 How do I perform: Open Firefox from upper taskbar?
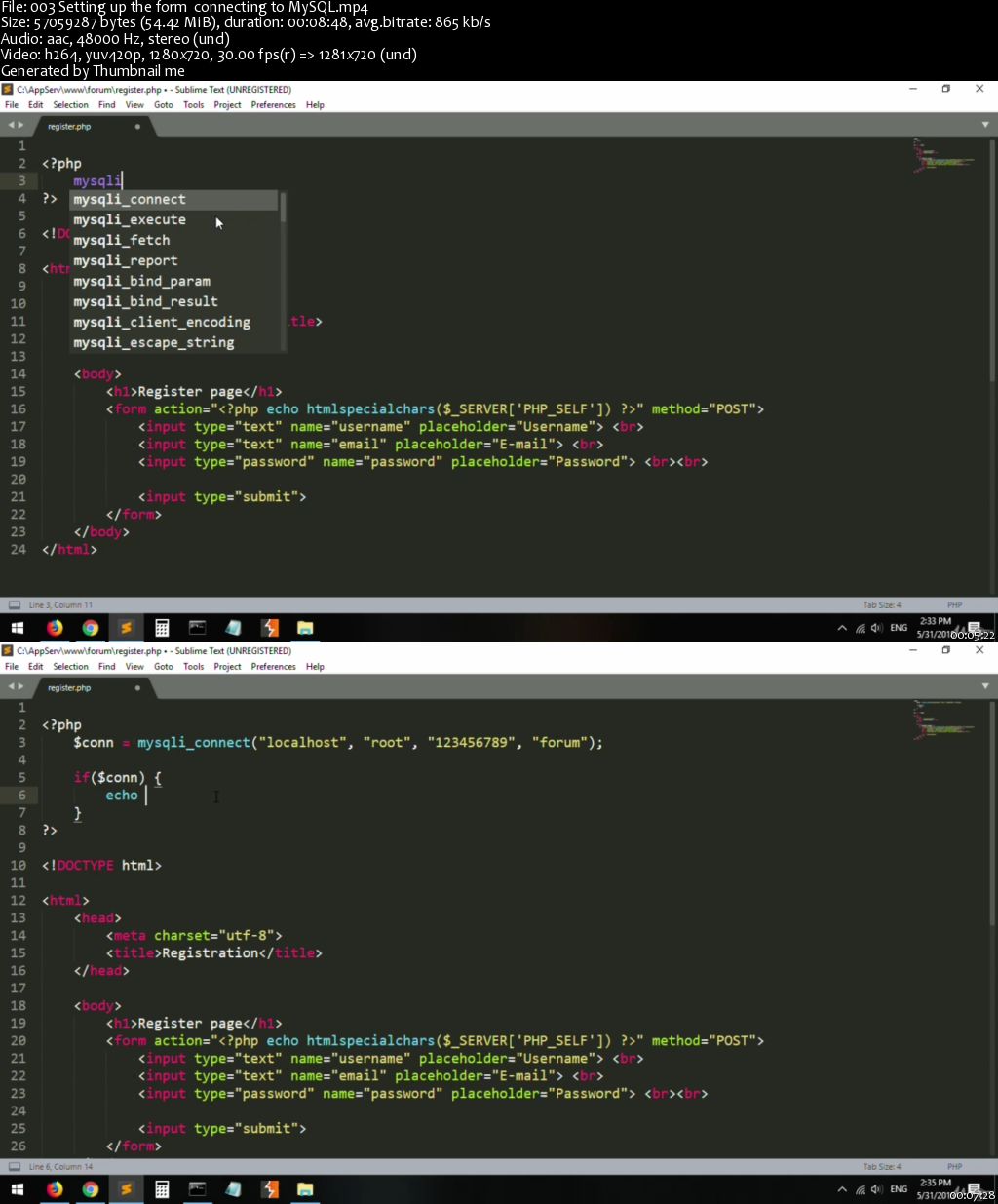55,628
